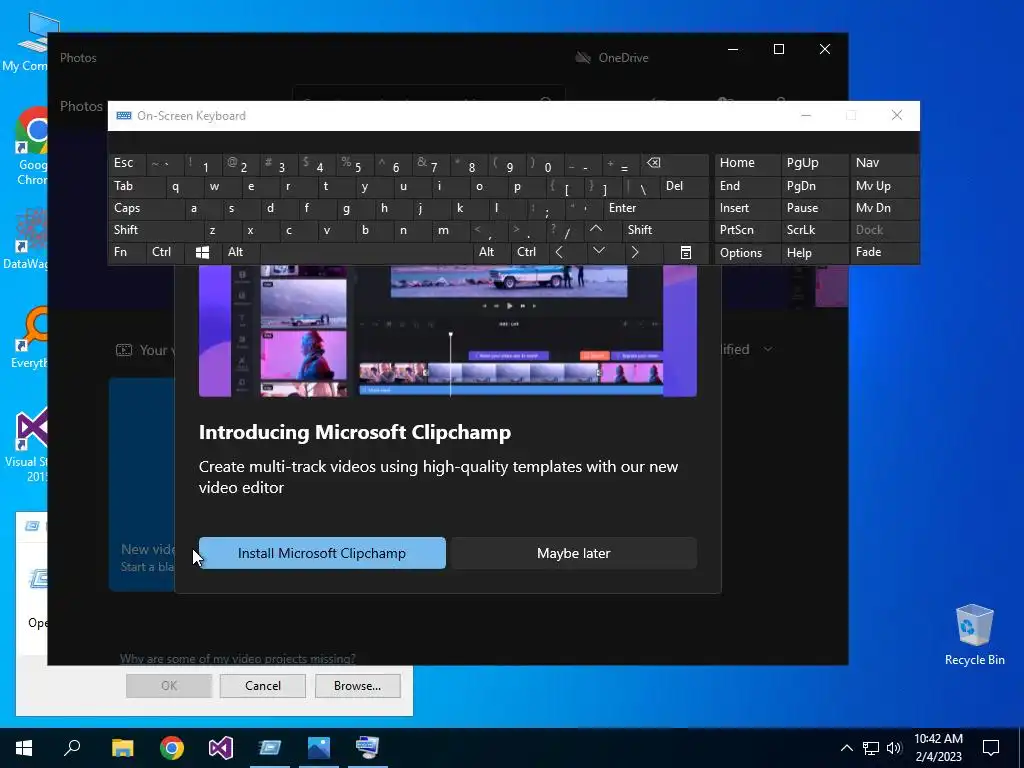The width and height of the screenshot is (1024, 768).
Task: Open Google Chrome from taskbar
Action: (172, 748)
